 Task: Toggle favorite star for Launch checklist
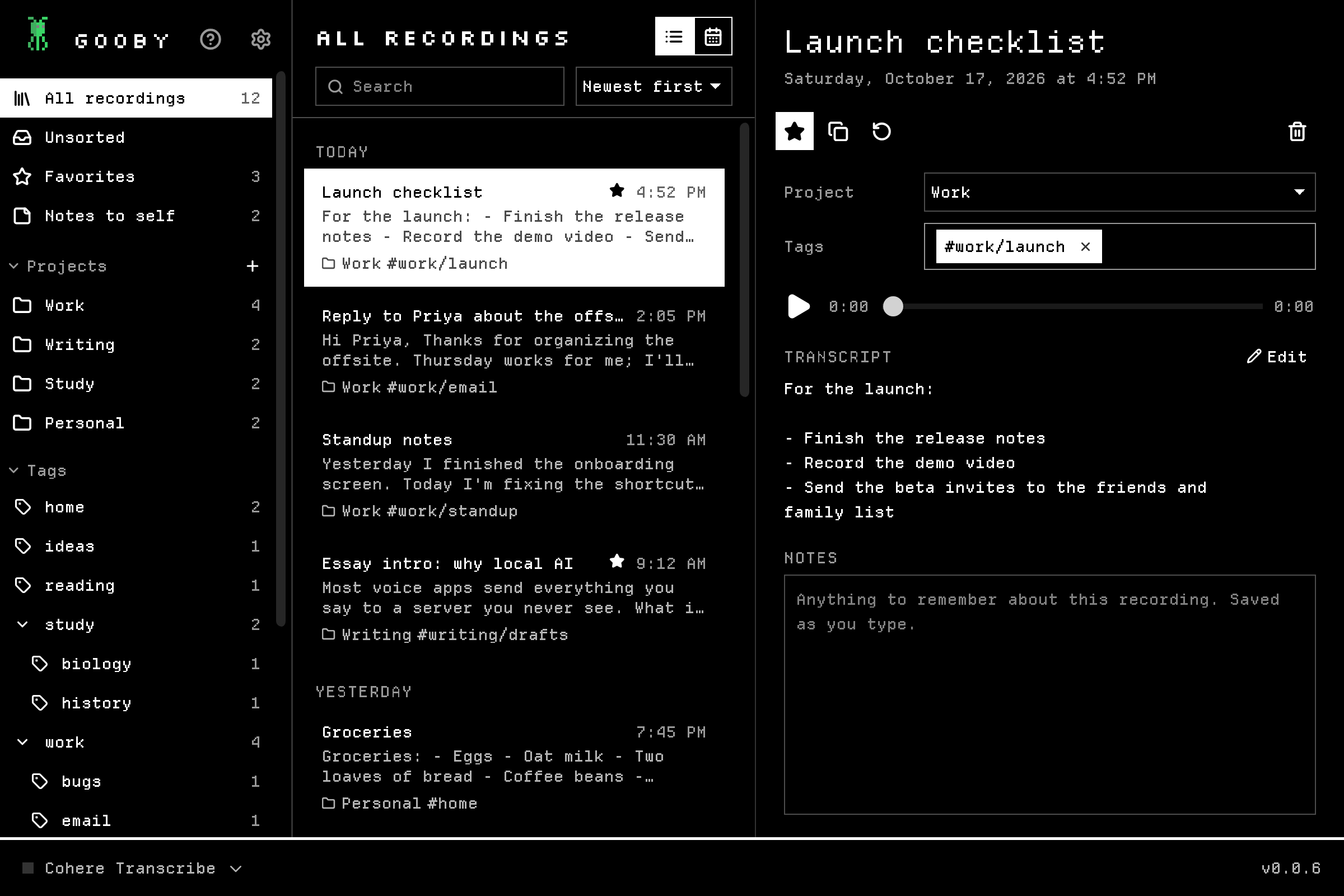pyautogui.click(x=794, y=132)
